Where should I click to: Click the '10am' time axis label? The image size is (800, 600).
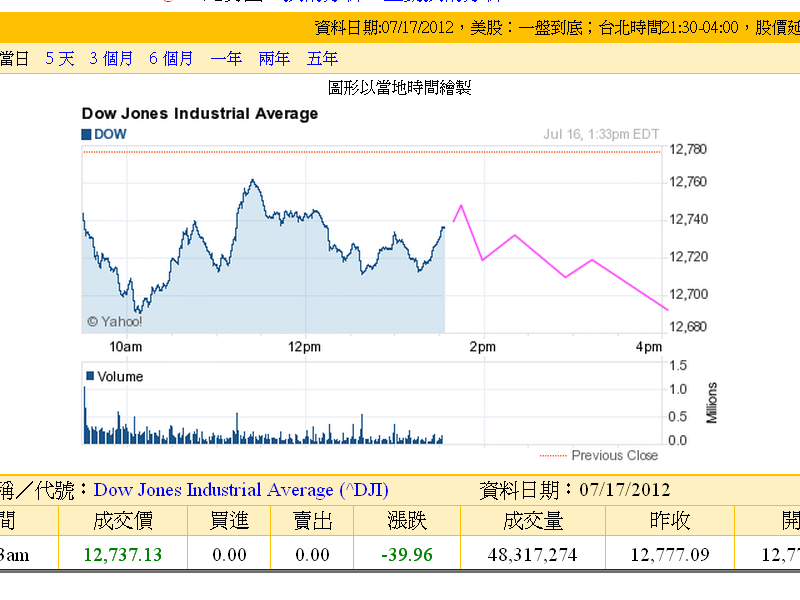126,347
